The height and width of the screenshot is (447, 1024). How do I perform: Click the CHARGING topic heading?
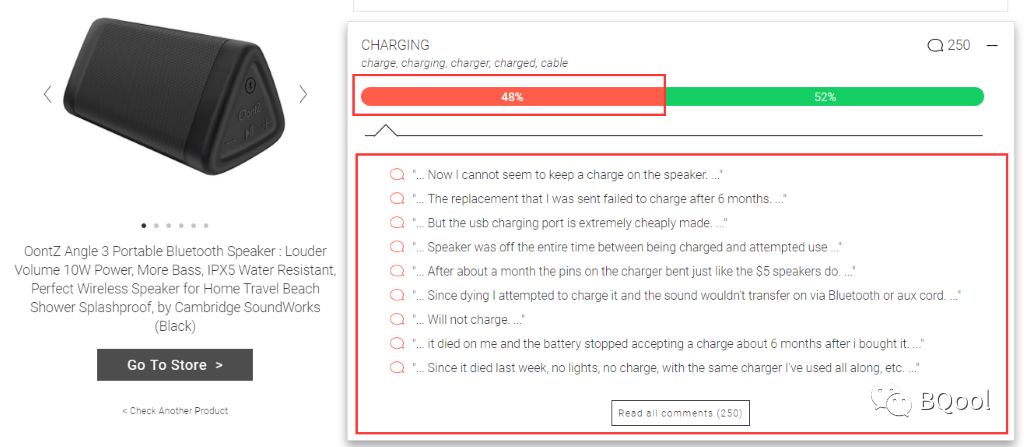point(395,45)
